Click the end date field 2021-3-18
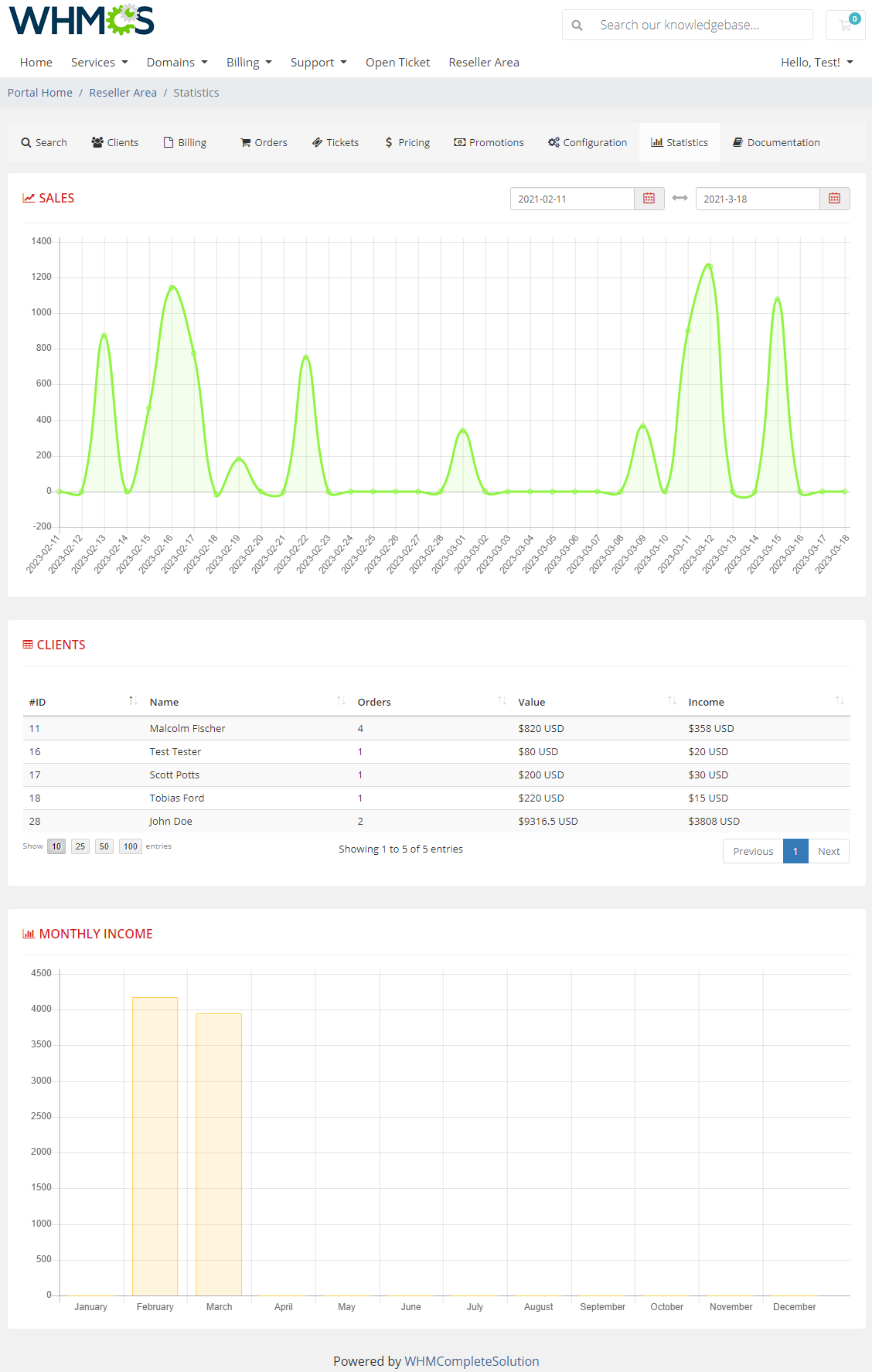 (758, 199)
